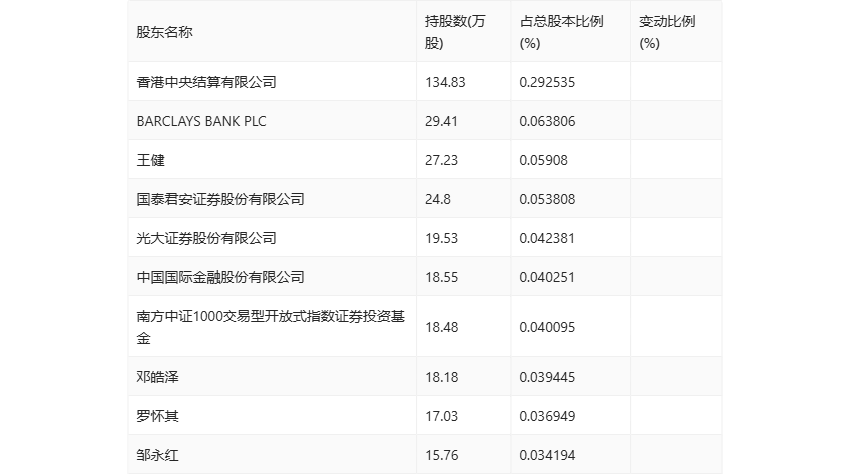
Task: Click the holding value 18.18
Action: pos(441,377)
